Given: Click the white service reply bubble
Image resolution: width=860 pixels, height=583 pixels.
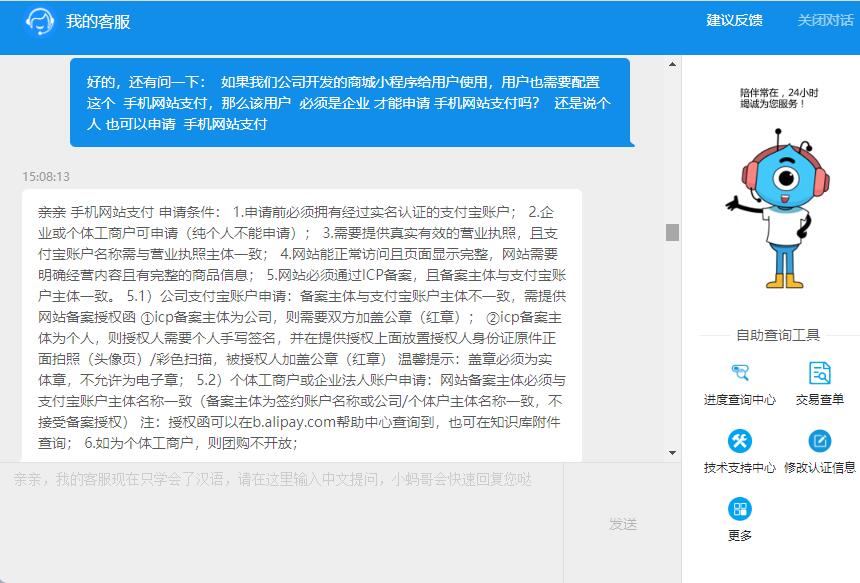Looking at the screenshot, I should coord(302,326).
